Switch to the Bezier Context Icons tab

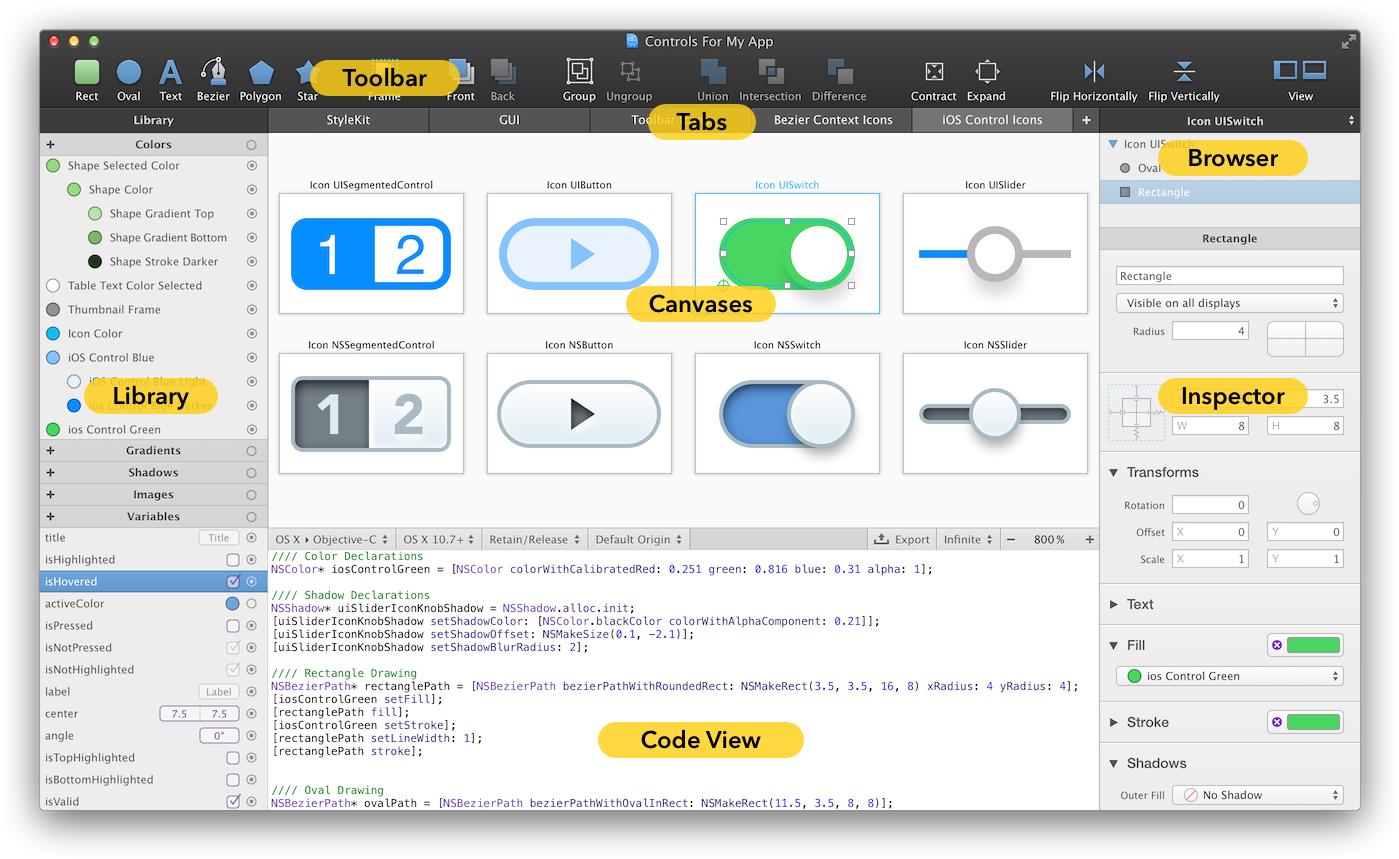(832, 119)
